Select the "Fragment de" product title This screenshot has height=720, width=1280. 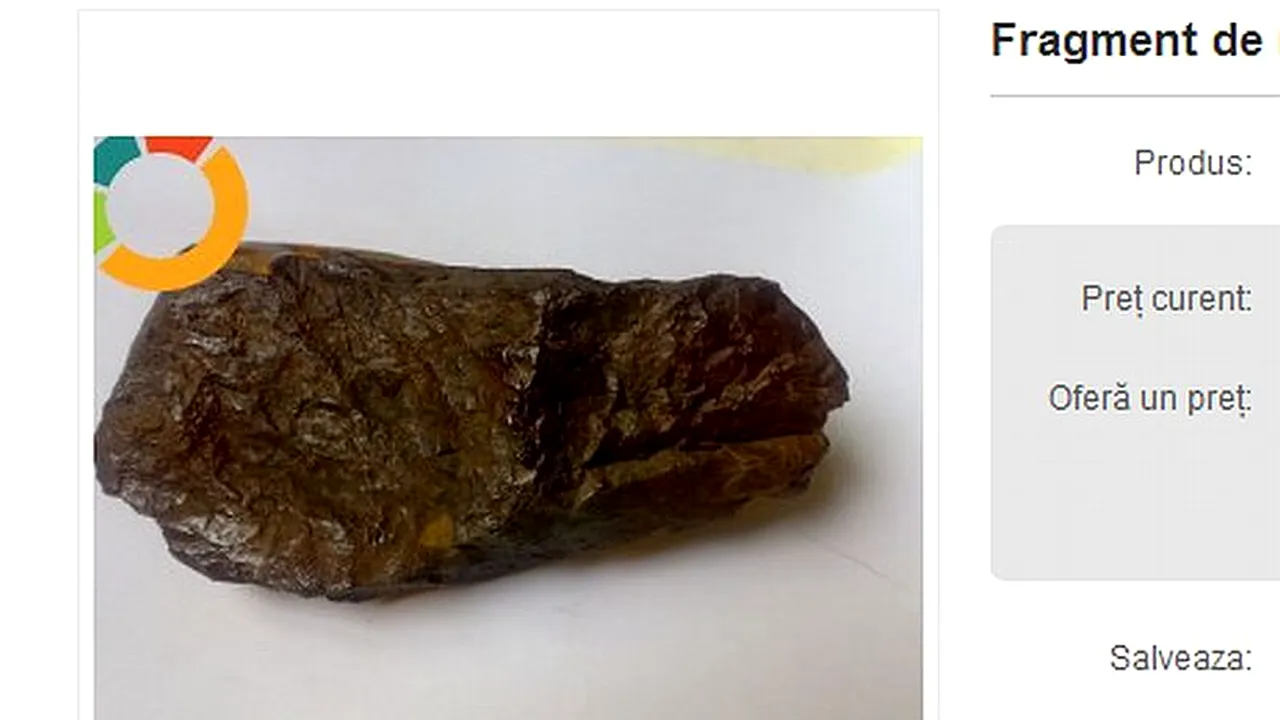(1126, 40)
